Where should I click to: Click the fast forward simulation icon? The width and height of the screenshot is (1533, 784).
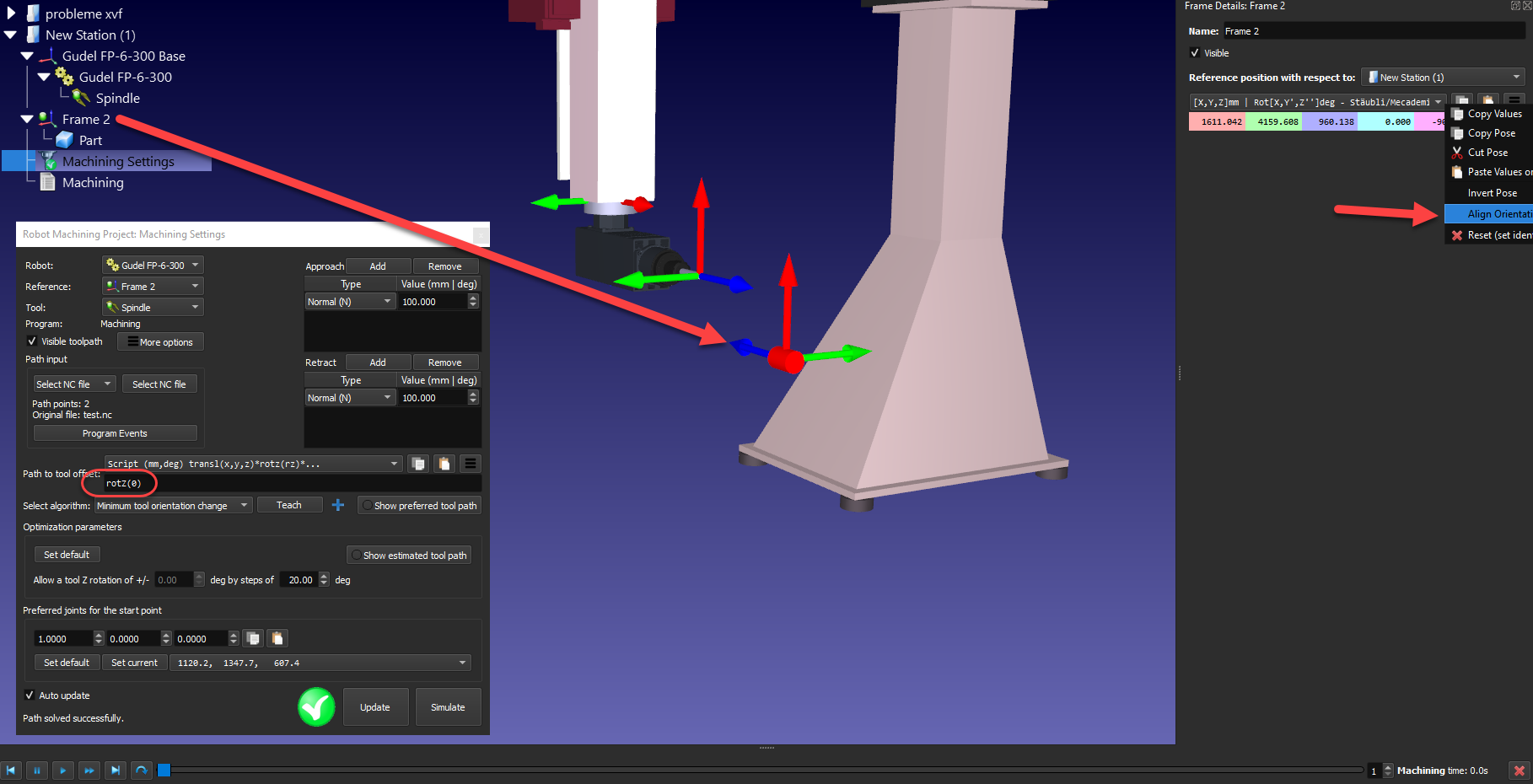(x=89, y=771)
